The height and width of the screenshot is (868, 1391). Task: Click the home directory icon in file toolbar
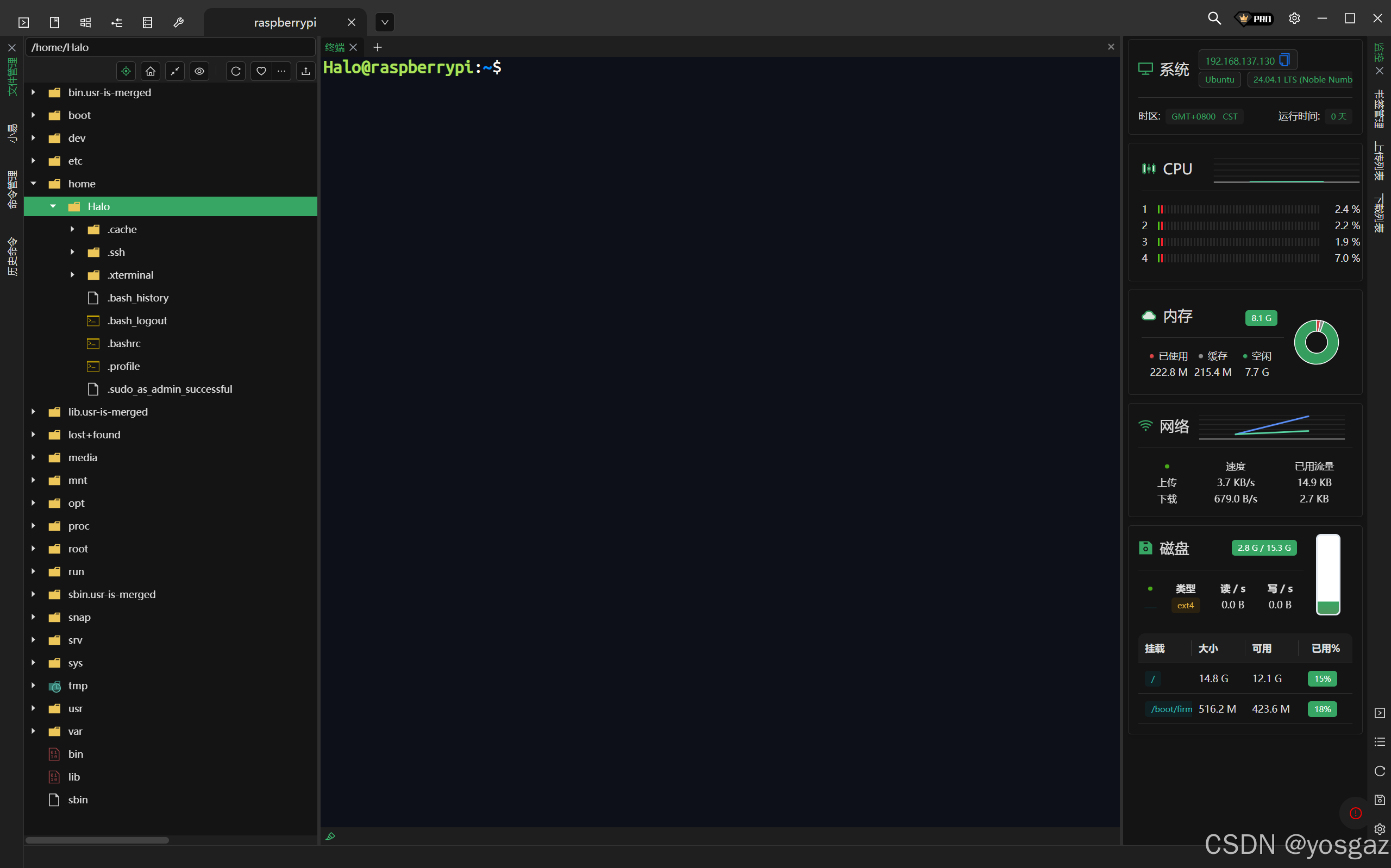click(x=151, y=71)
